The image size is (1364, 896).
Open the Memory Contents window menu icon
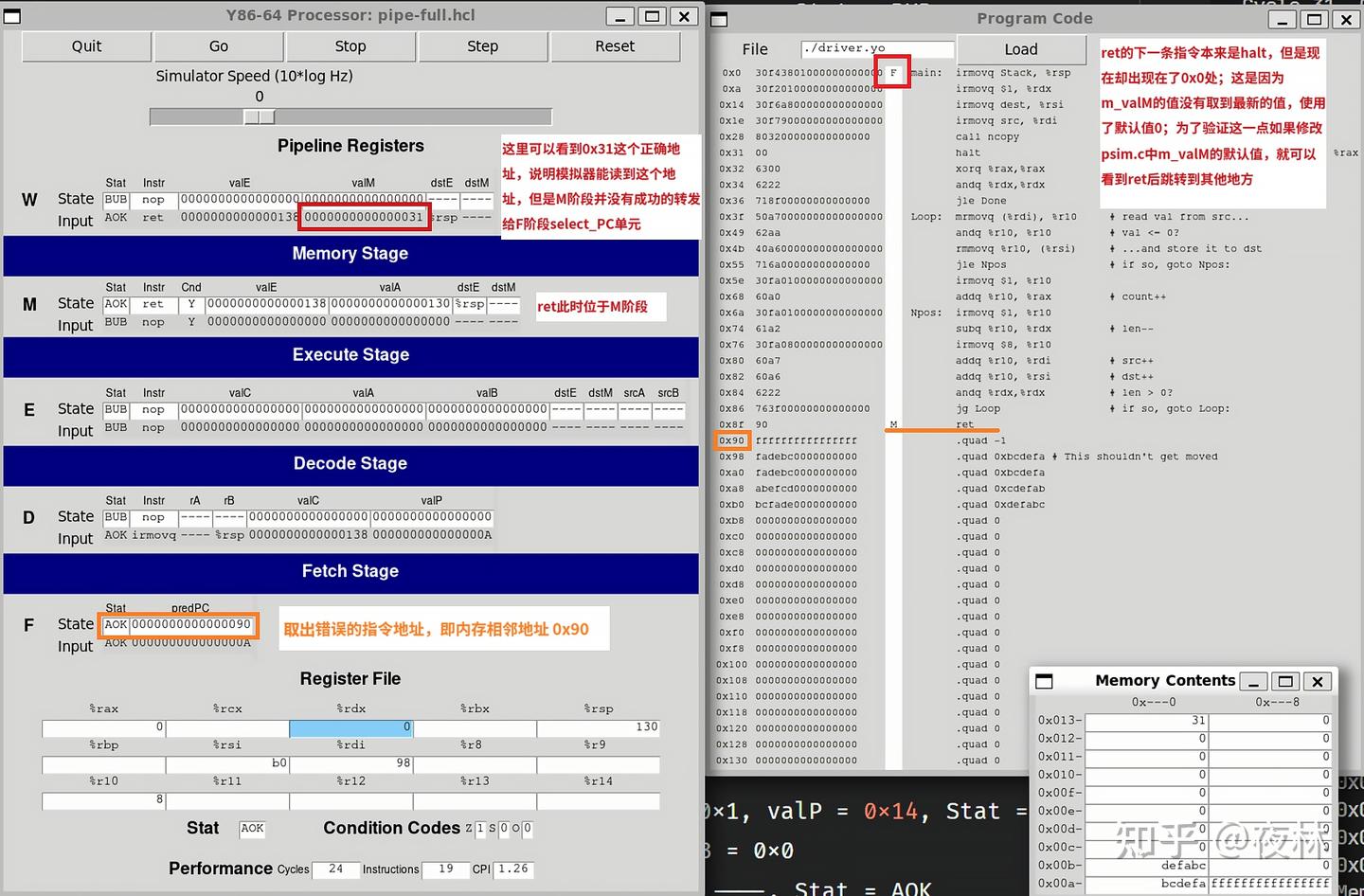tap(1044, 681)
